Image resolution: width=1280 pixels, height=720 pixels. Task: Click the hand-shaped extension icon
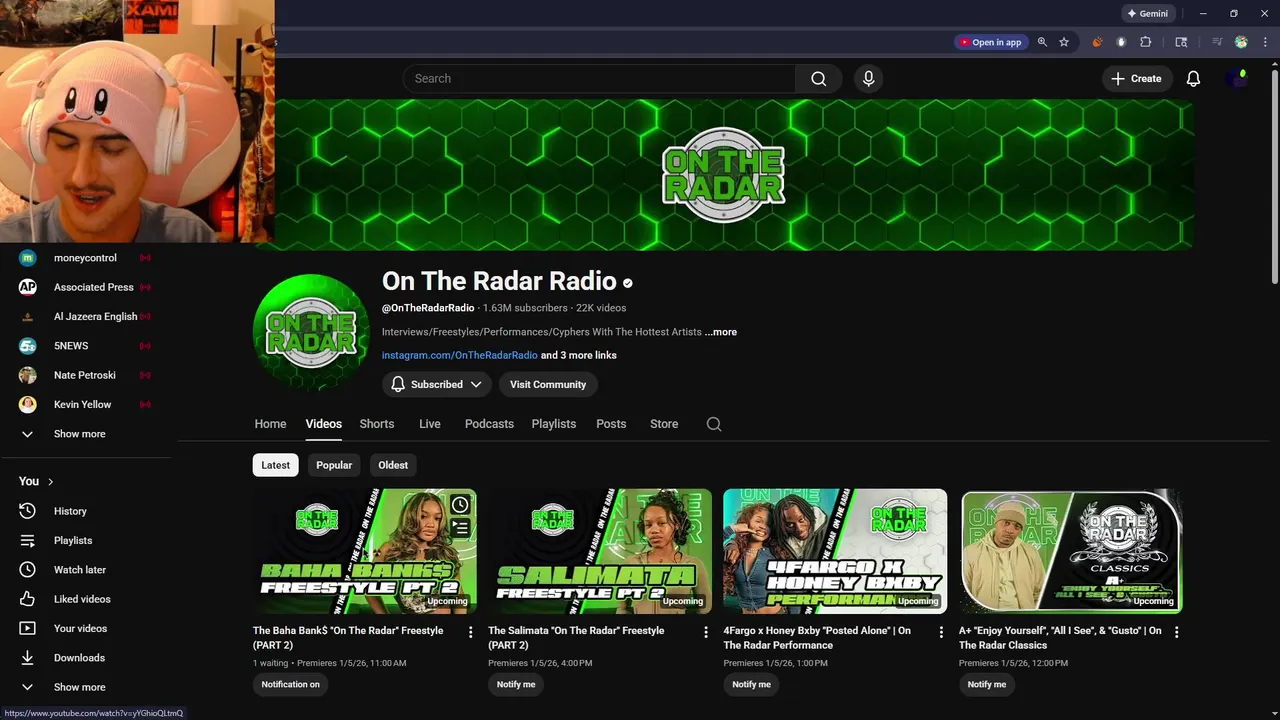pyautogui.click(x=1121, y=42)
